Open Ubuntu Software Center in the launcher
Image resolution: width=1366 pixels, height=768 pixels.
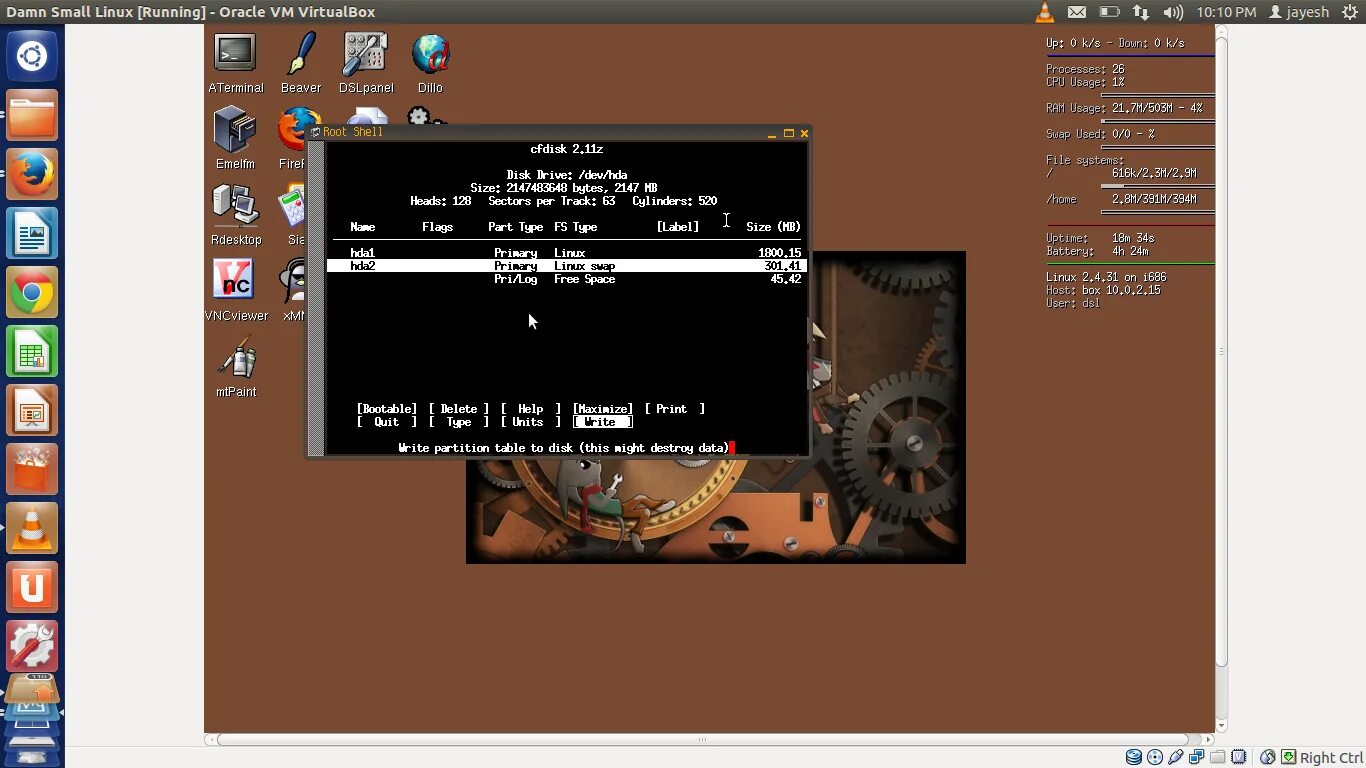(32, 469)
